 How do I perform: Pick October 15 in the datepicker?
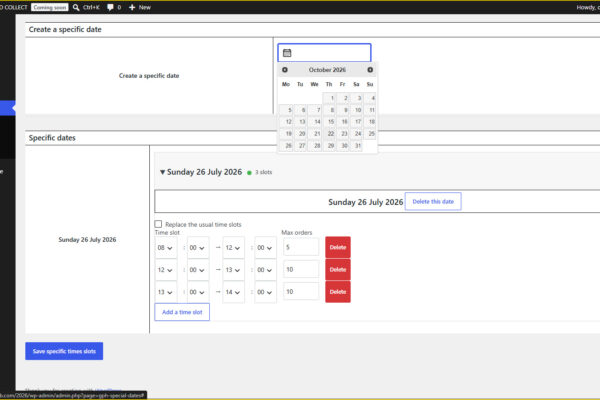pos(329,122)
